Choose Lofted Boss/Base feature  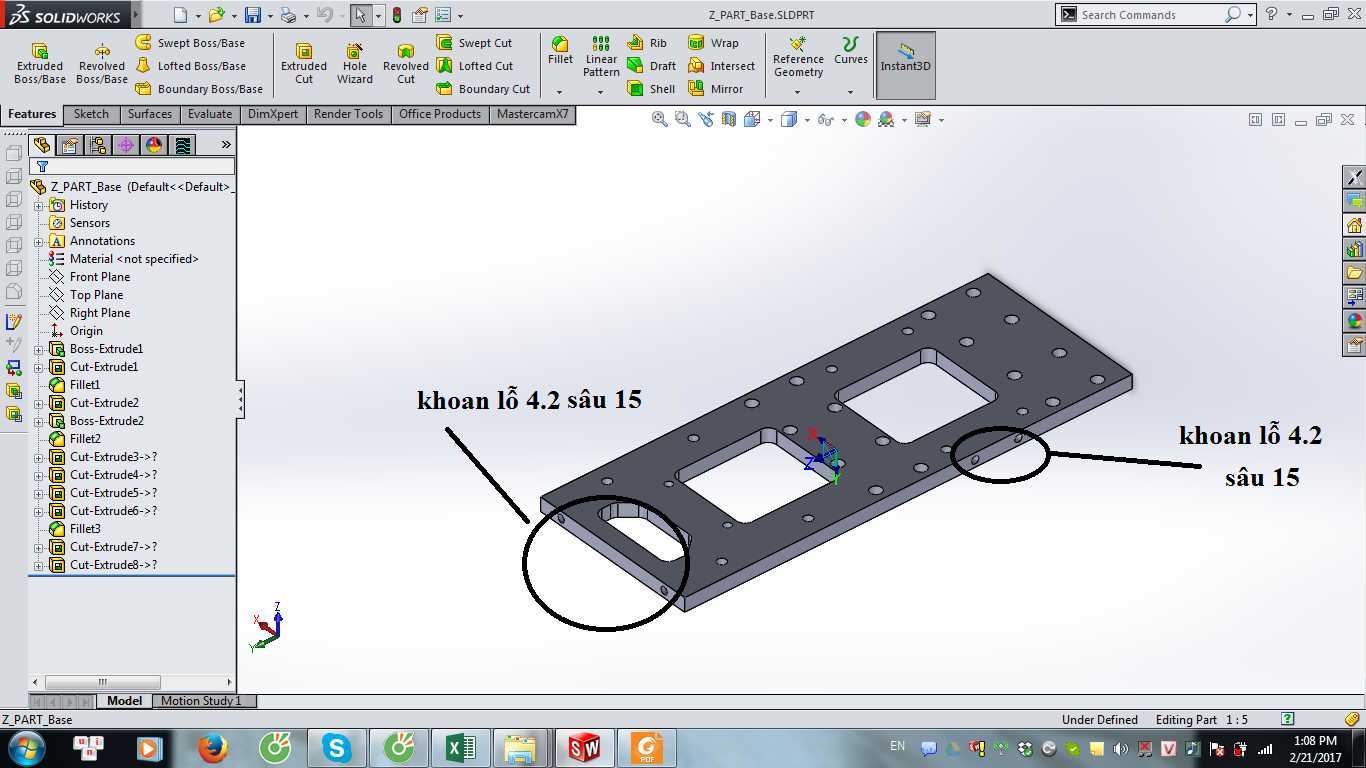(x=190, y=66)
